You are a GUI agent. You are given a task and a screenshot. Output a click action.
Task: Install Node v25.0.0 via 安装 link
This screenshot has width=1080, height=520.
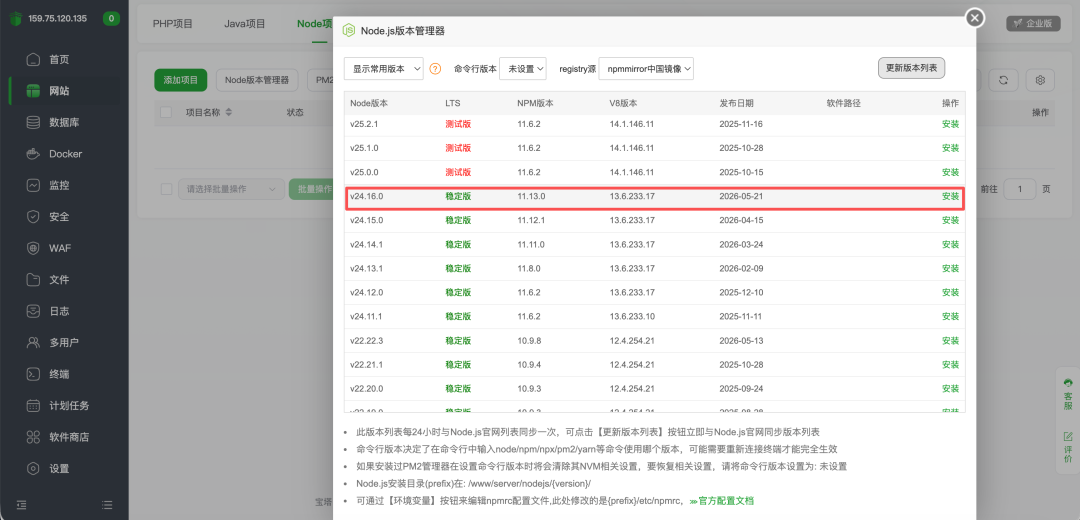pyautogui.click(x=951, y=172)
